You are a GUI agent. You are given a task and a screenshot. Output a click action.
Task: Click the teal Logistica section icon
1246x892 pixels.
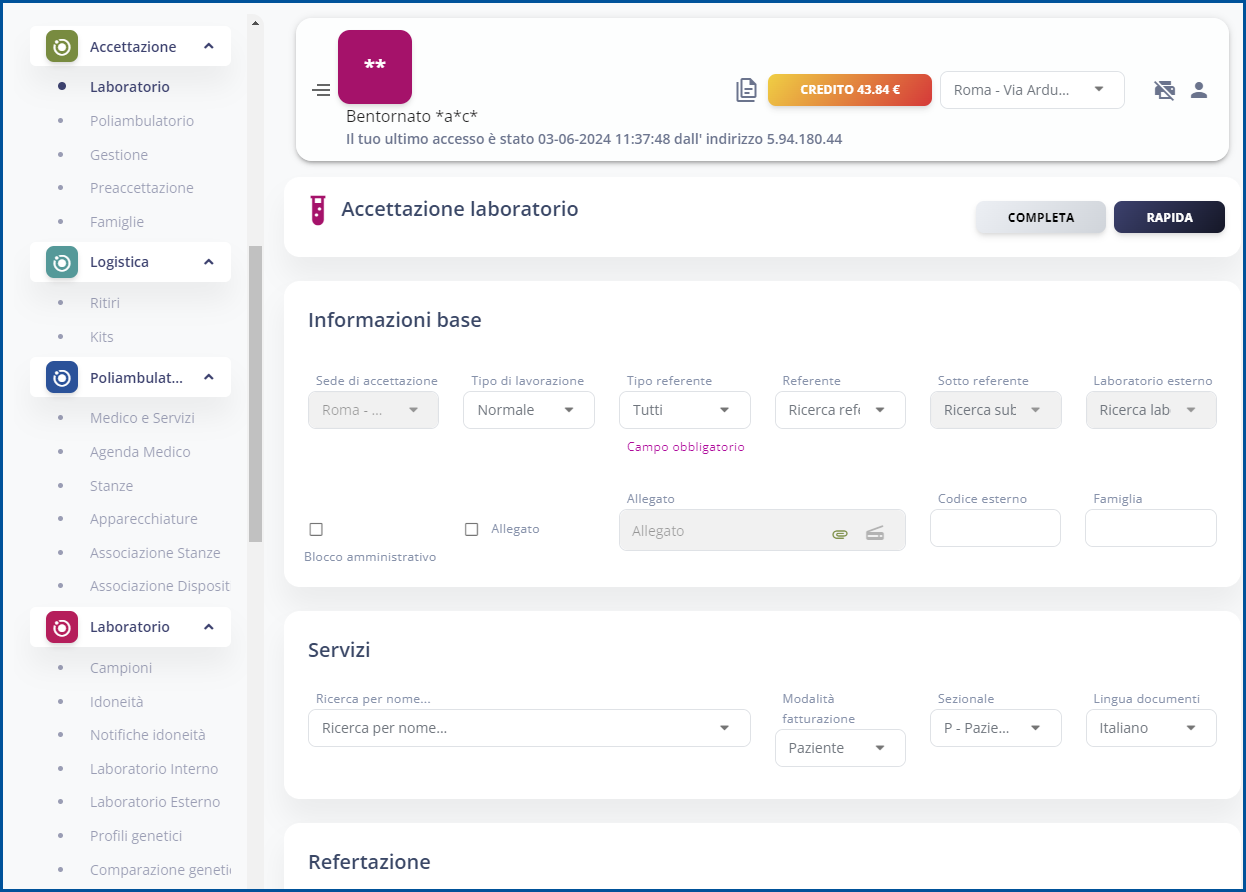tap(62, 262)
